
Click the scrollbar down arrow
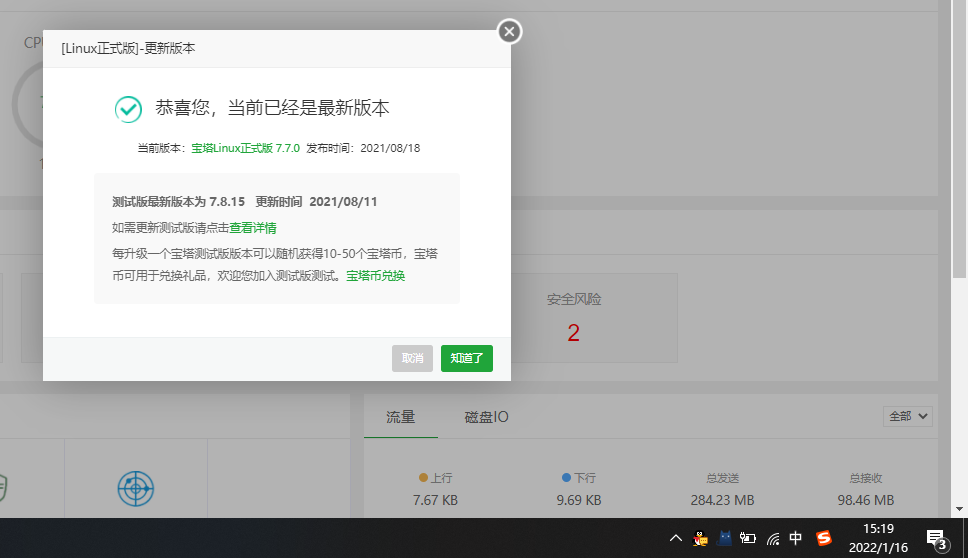coord(959,509)
